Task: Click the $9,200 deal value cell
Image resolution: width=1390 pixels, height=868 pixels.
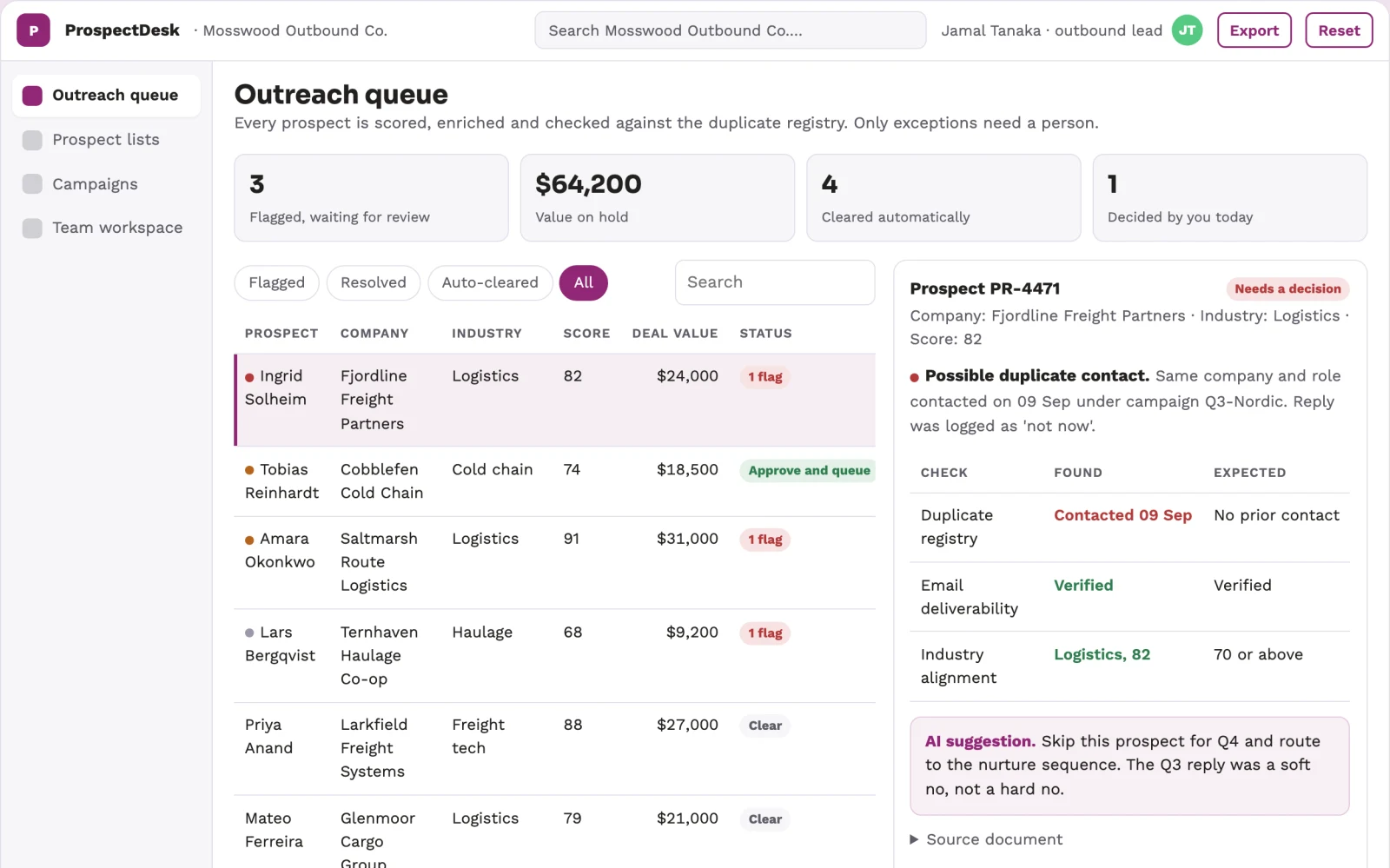Action: tap(692, 633)
